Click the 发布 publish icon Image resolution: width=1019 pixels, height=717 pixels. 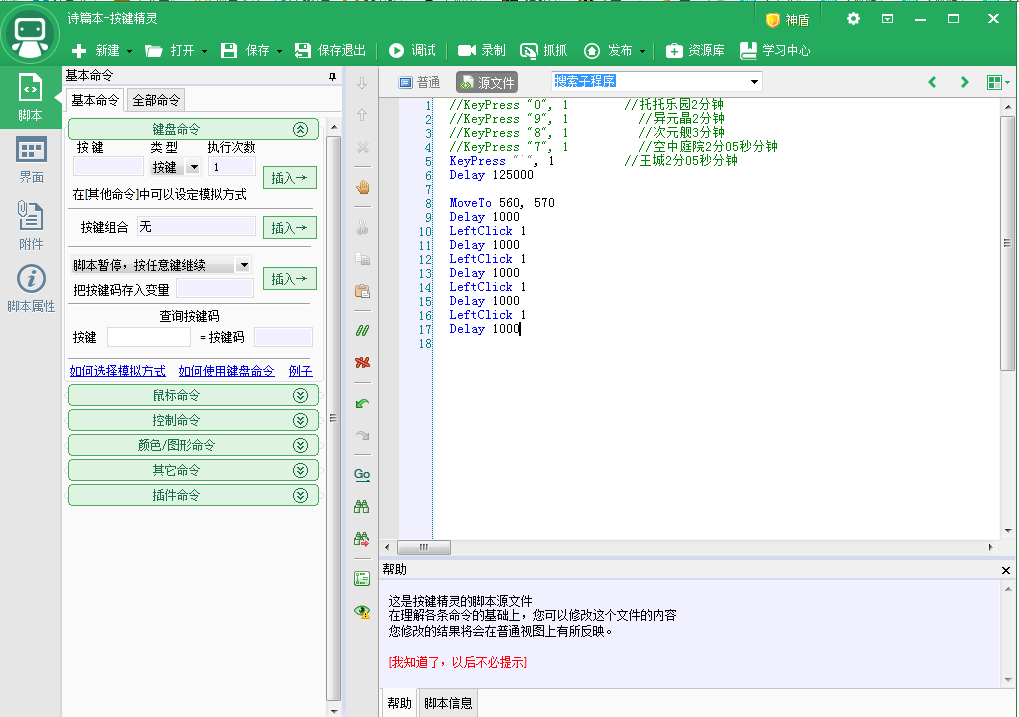pos(591,51)
